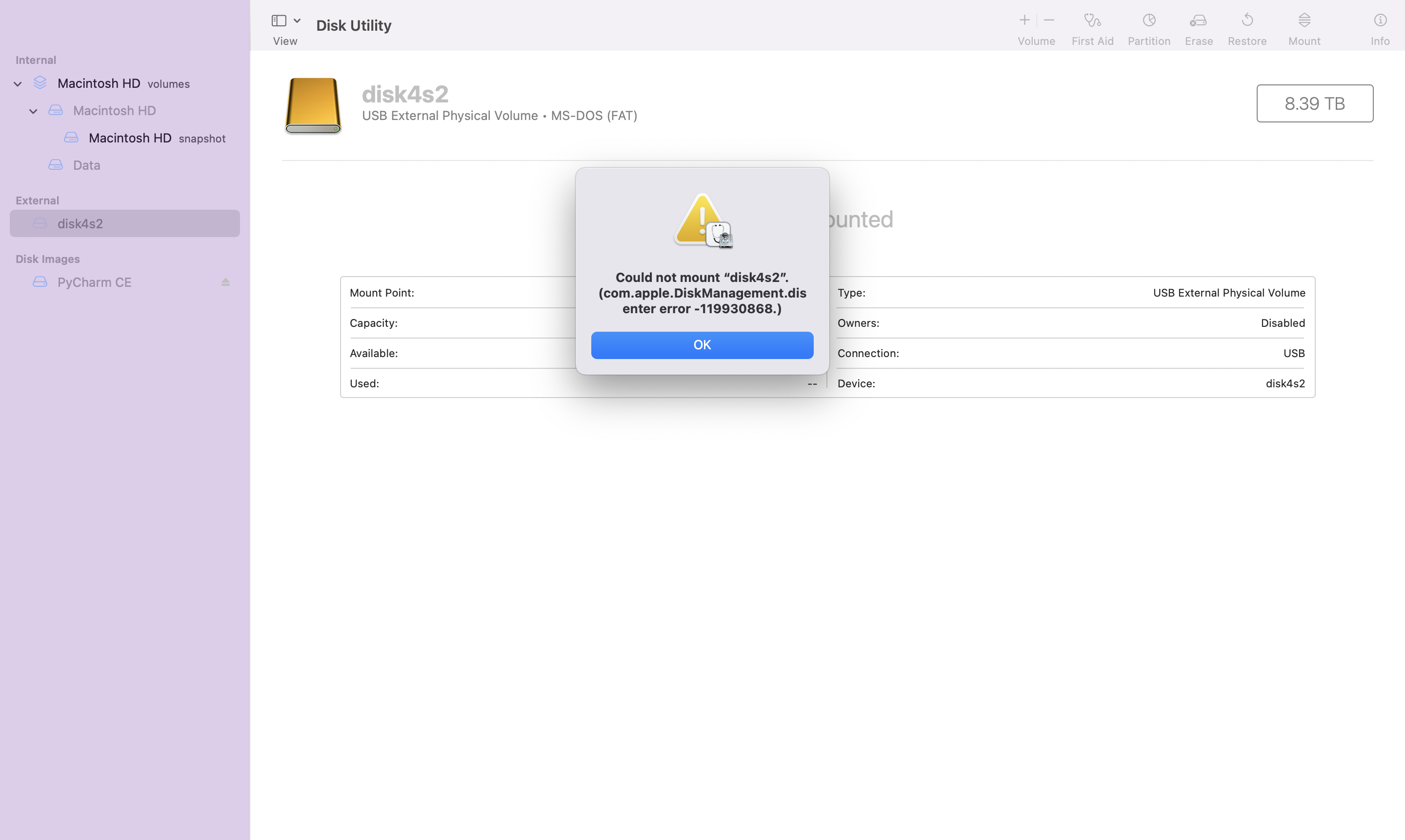Click the Erase disk icon
The image size is (1405, 840).
pos(1198,21)
